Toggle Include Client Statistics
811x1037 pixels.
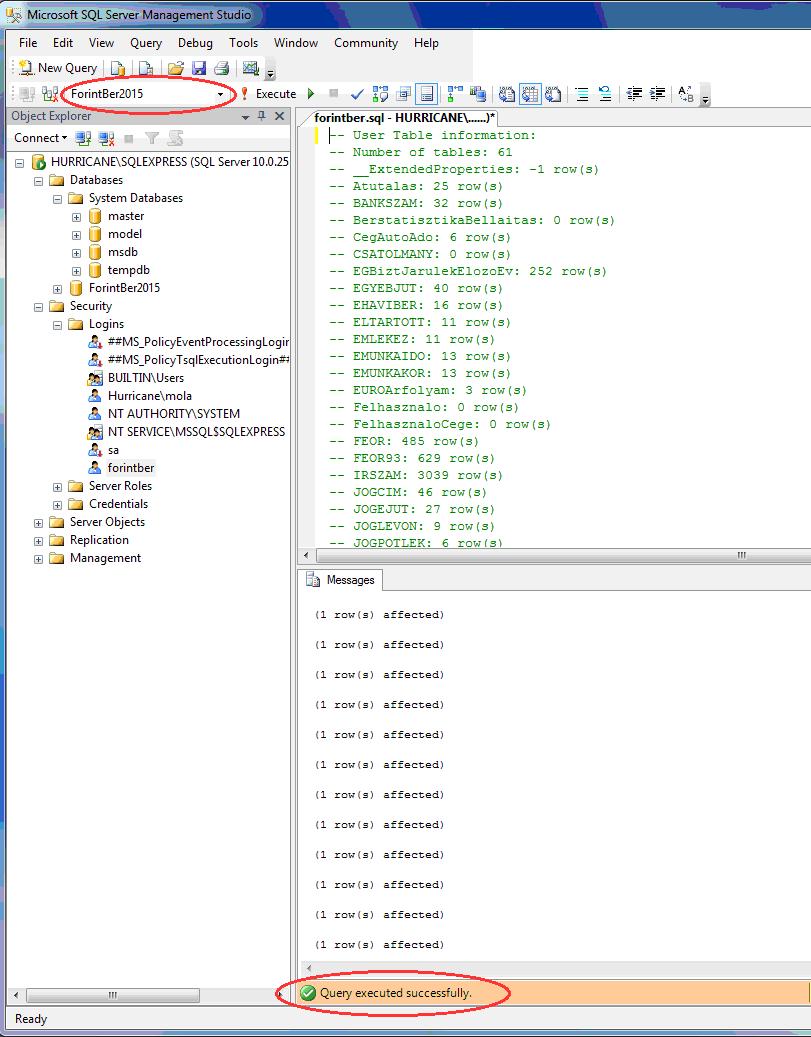(x=478, y=94)
